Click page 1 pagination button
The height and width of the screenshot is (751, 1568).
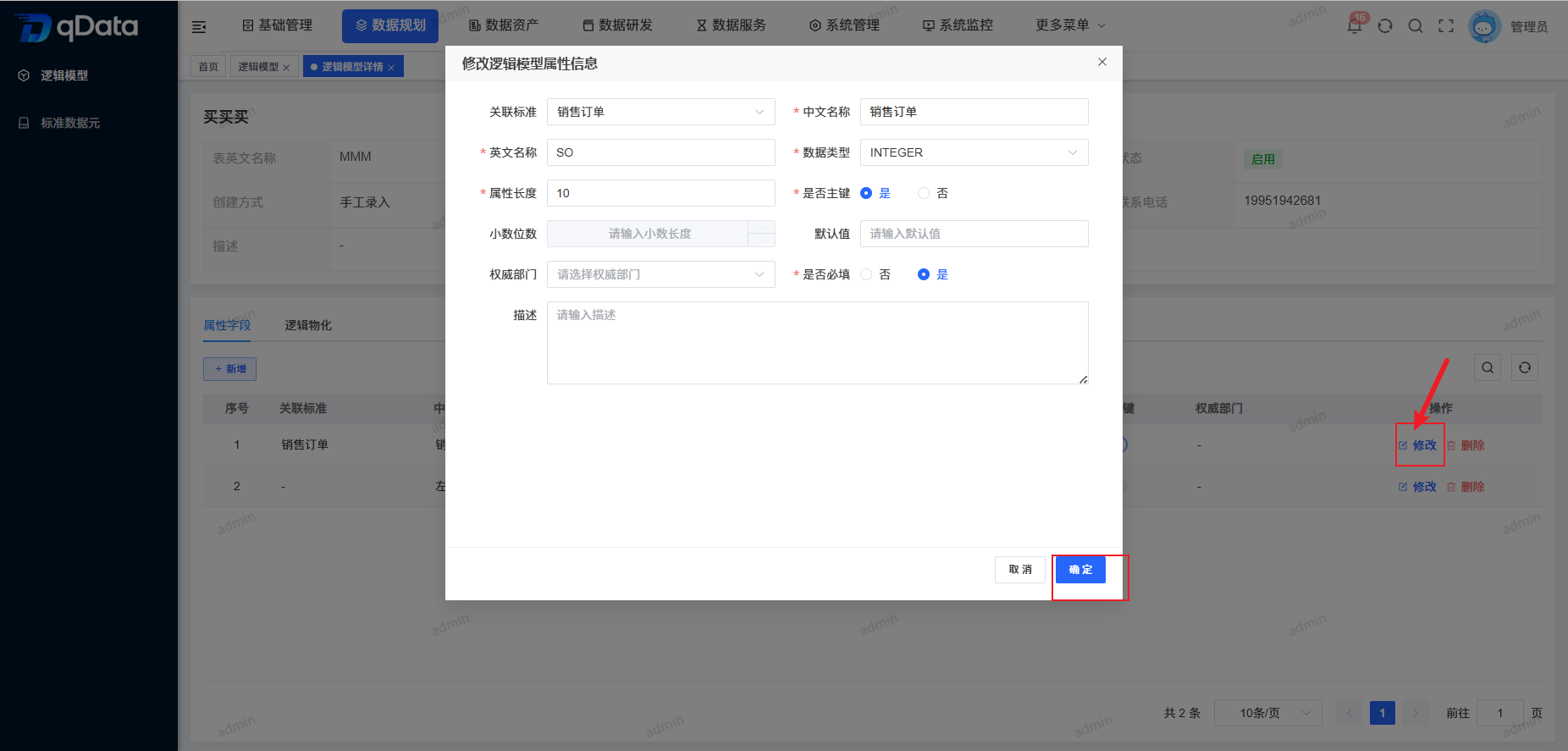(x=1383, y=713)
